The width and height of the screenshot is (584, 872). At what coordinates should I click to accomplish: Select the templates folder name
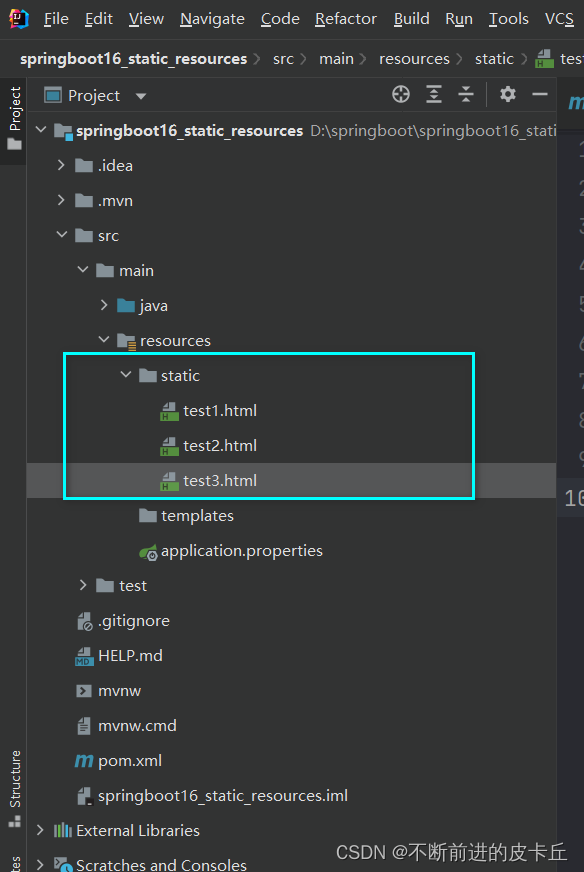[197, 516]
